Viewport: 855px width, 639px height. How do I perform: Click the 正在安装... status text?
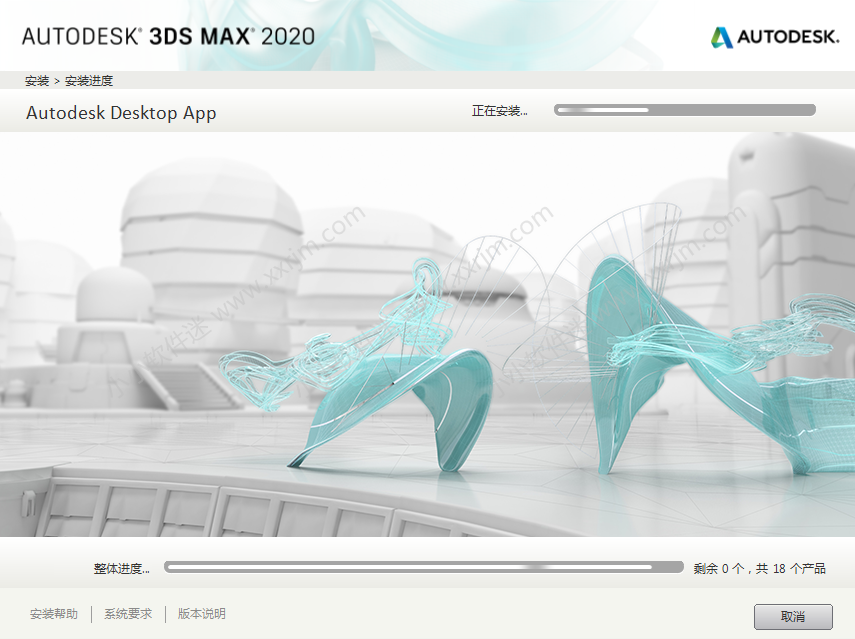(x=499, y=111)
